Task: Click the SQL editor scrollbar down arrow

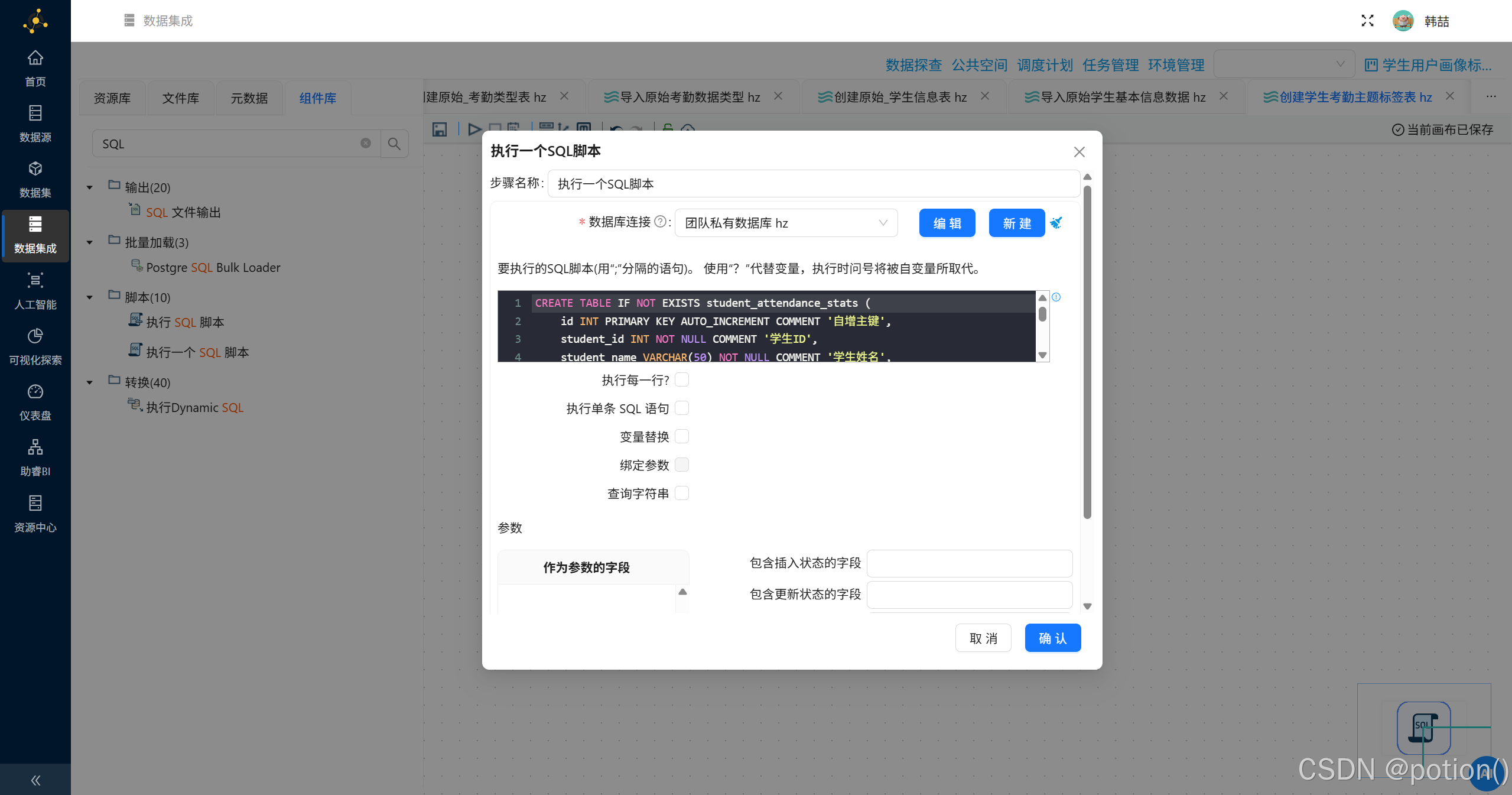Action: click(1043, 355)
